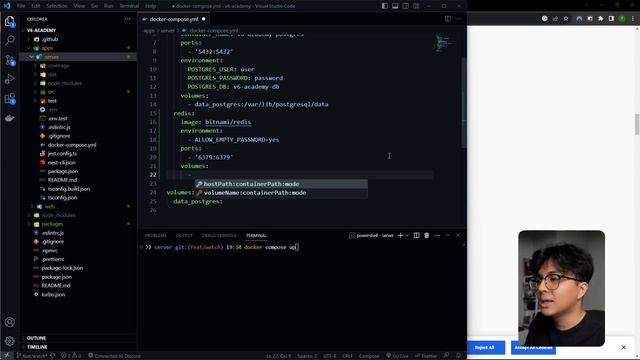
Task: Switch to the Problems panel tab
Action: click(156, 236)
